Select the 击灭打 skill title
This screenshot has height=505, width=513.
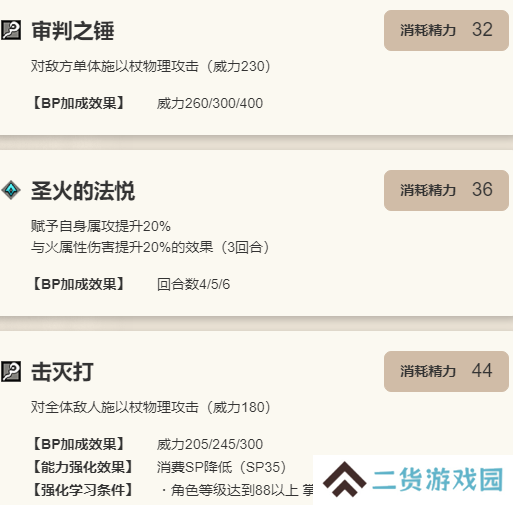tap(62, 372)
